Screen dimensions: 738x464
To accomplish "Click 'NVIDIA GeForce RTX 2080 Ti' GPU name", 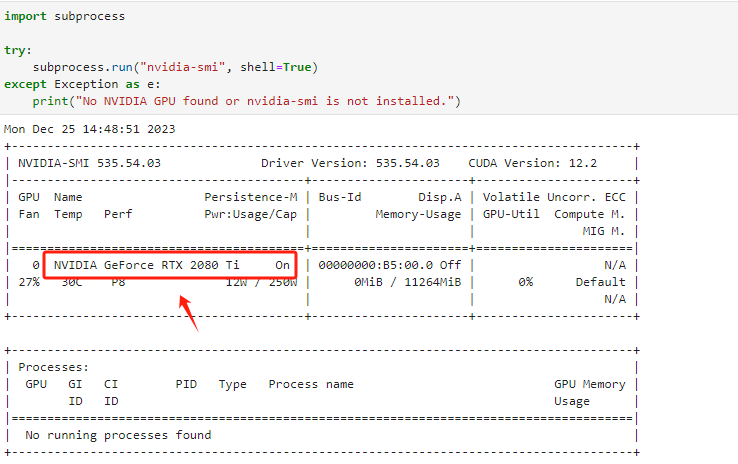I will pyautogui.click(x=146, y=265).
